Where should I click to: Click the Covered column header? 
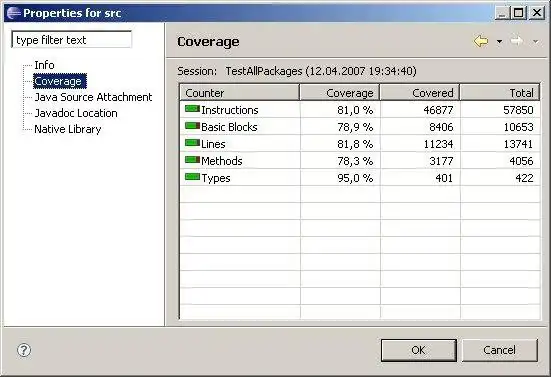(x=420, y=93)
